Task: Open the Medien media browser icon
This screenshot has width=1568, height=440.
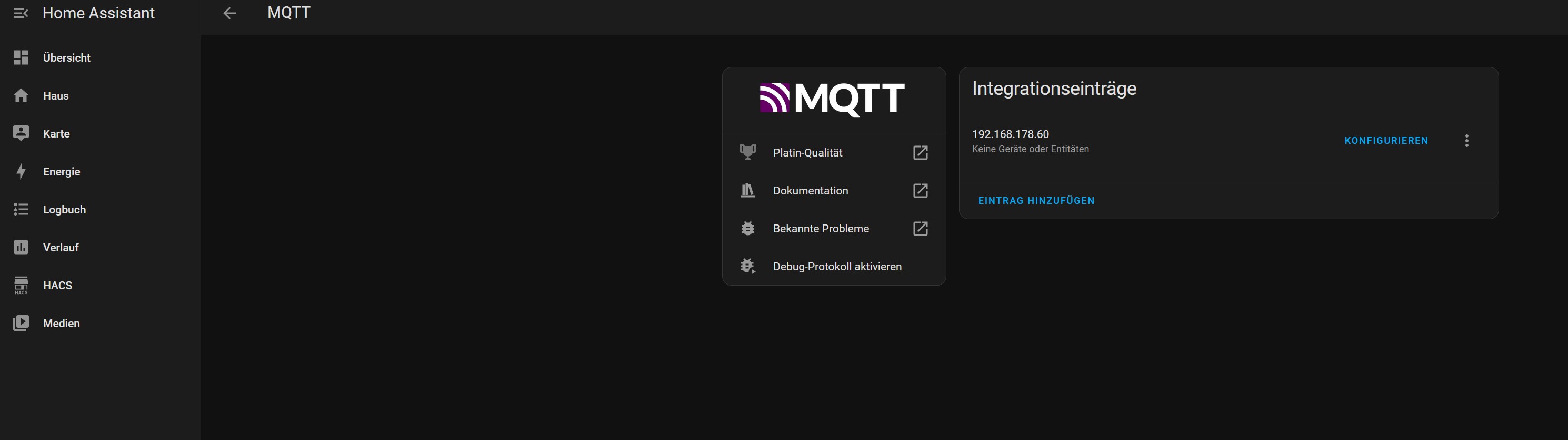Action: tap(21, 323)
